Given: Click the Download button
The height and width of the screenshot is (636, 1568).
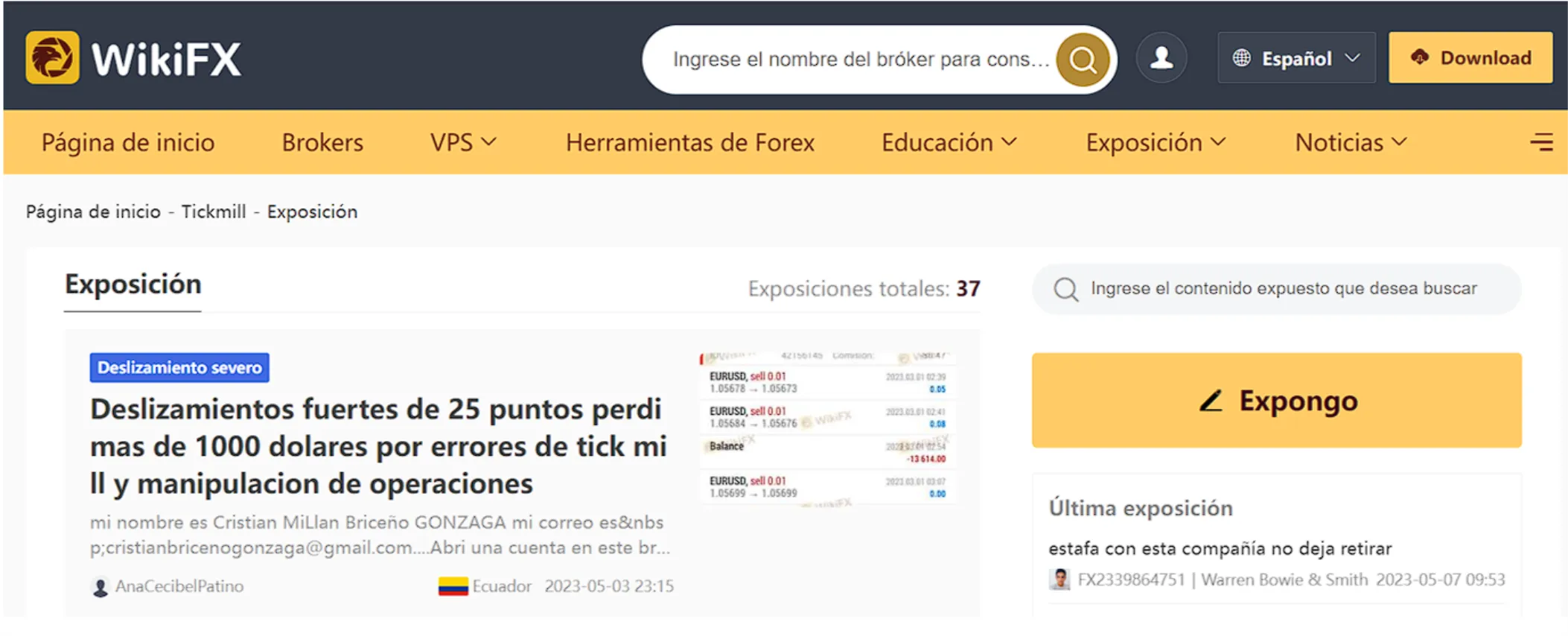Looking at the screenshot, I should coord(1470,57).
